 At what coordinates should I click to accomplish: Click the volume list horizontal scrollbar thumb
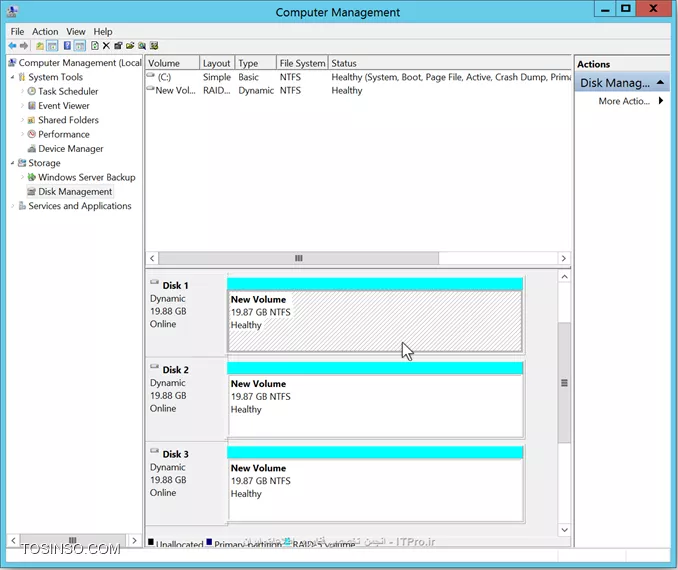[x=298, y=258]
